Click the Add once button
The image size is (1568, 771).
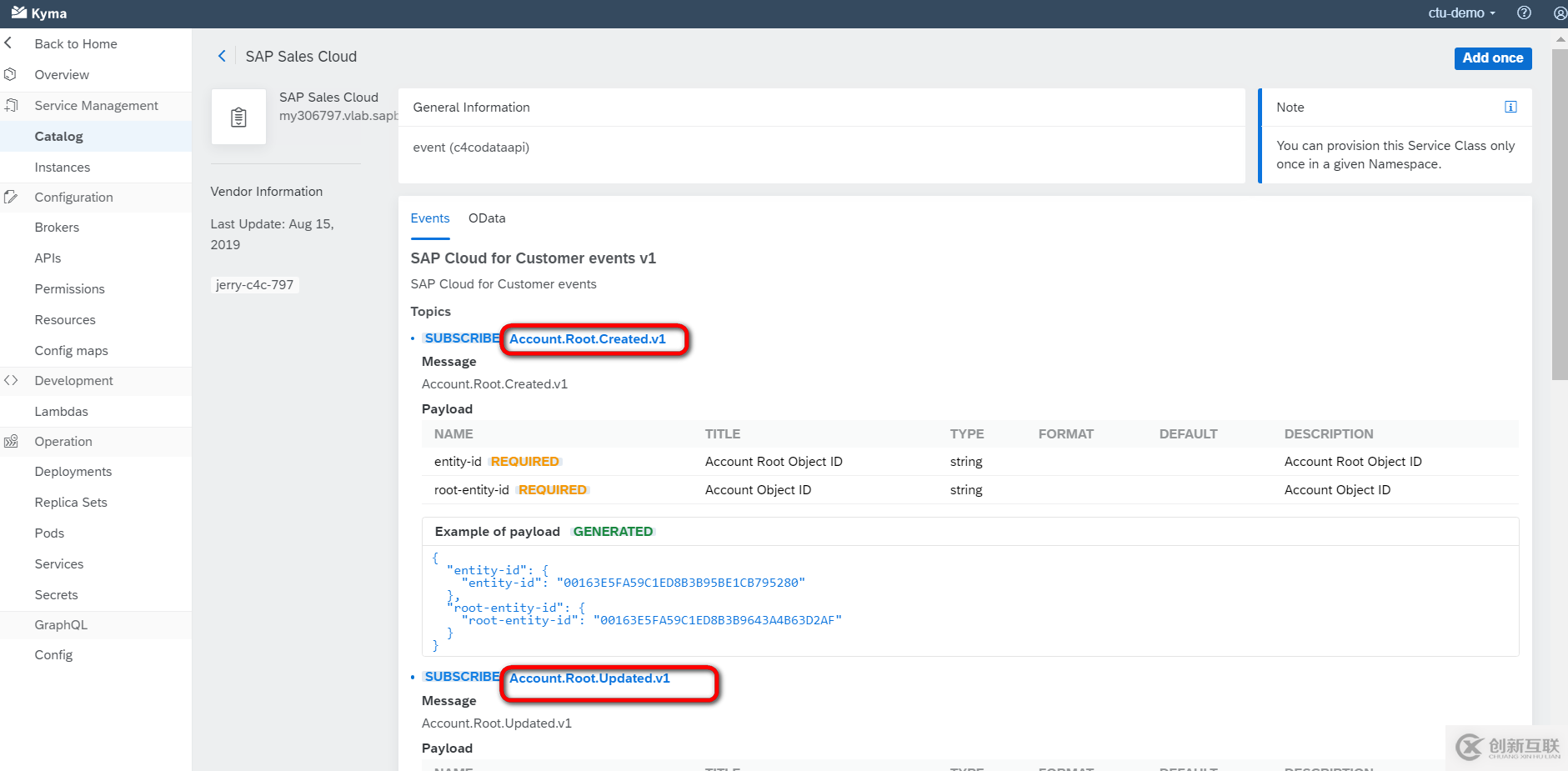pos(1492,58)
